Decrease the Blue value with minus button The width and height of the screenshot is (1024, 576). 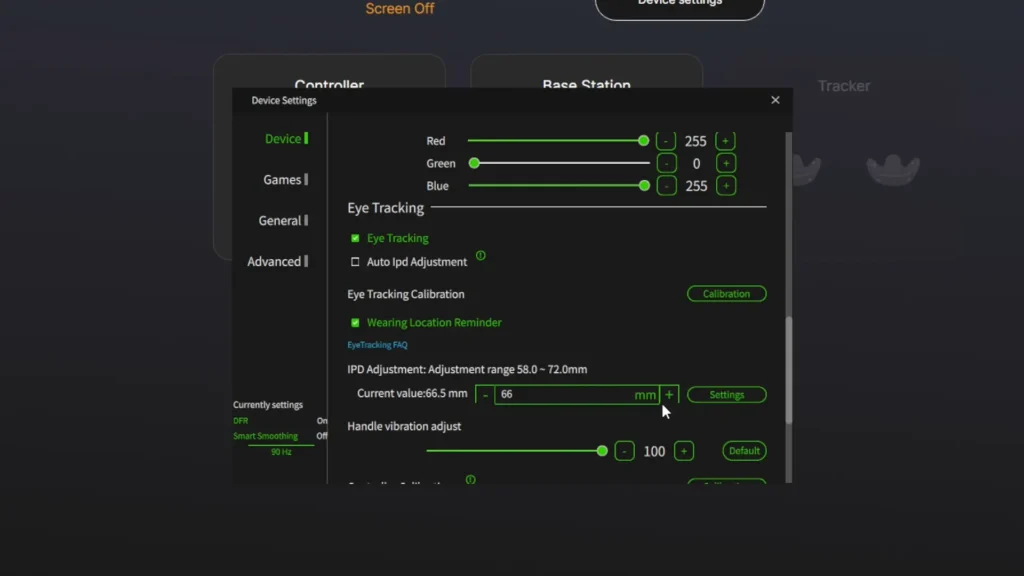pyautogui.click(x=666, y=186)
